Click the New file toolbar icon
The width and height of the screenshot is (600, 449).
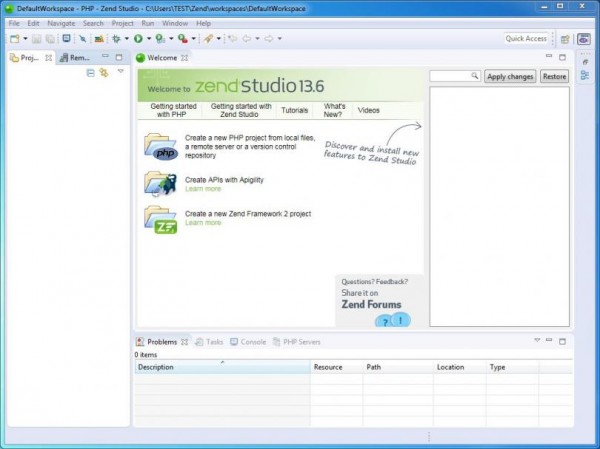[x=15, y=39]
